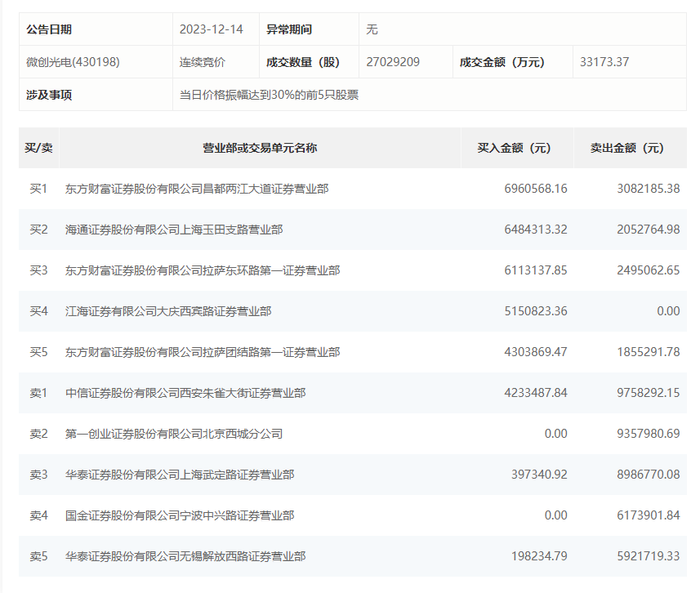Click the 买/卖 column header

coord(38,148)
